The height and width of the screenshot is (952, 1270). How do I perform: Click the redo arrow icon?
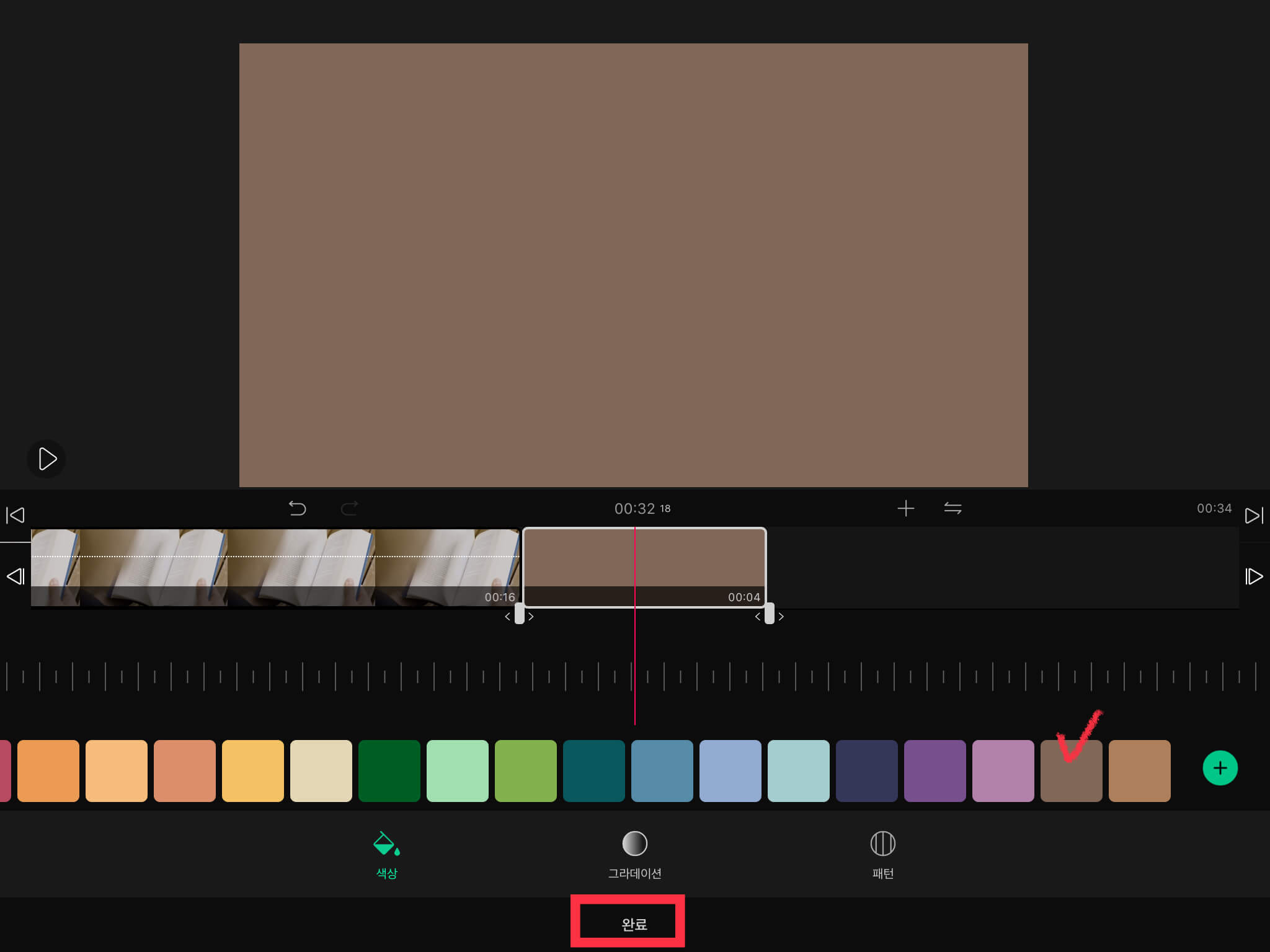click(349, 509)
